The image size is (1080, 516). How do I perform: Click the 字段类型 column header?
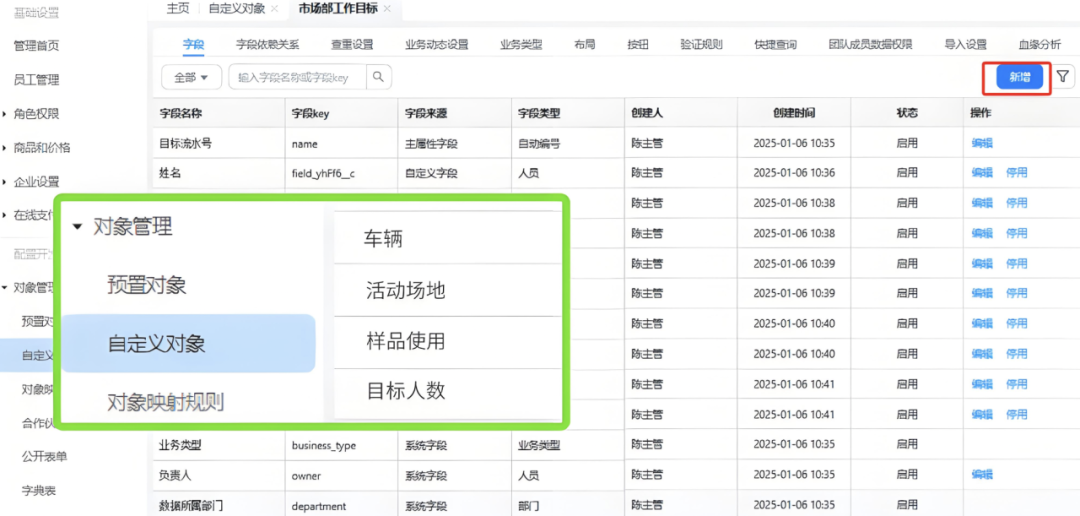pos(539,113)
